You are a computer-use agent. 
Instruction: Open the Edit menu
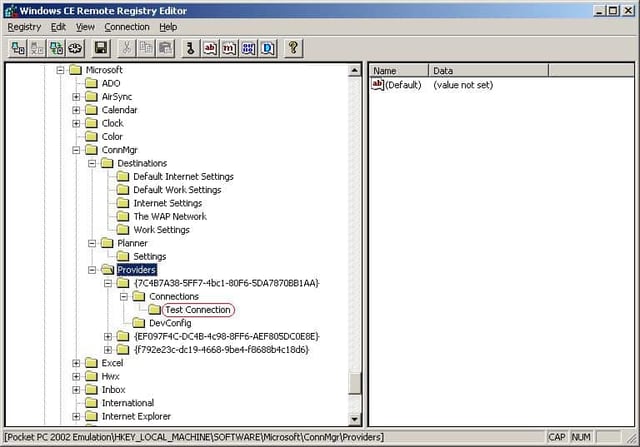pyautogui.click(x=58, y=27)
